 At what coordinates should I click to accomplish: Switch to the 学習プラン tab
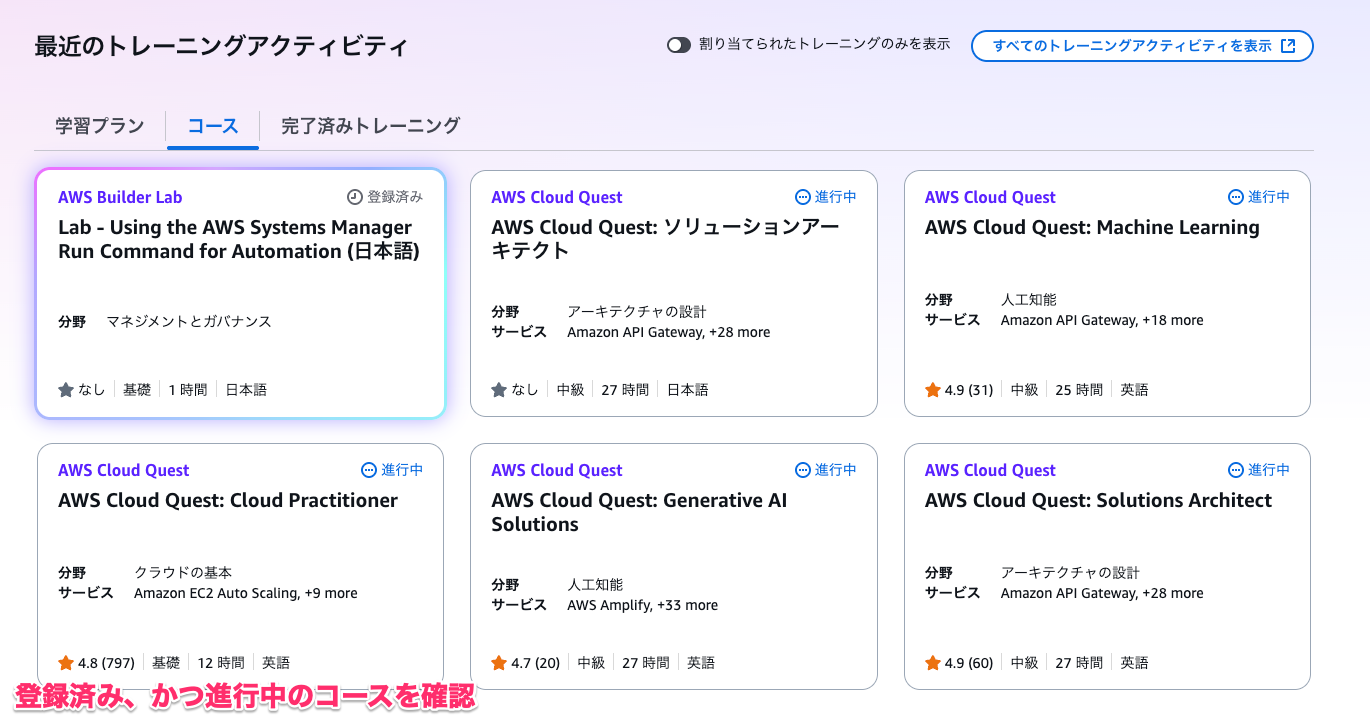pyautogui.click(x=100, y=126)
